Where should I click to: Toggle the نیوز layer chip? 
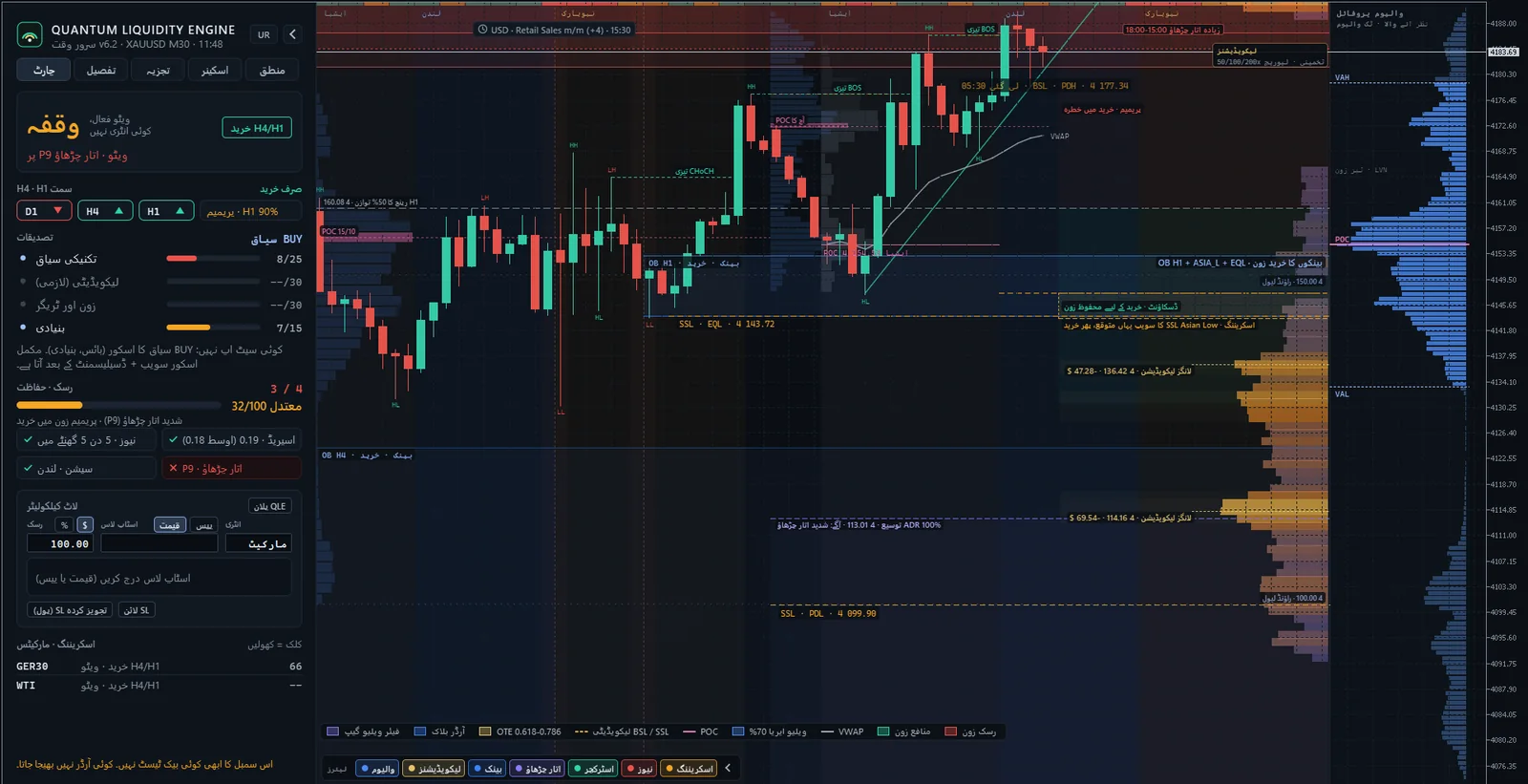pyautogui.click(x=639, y=769)
